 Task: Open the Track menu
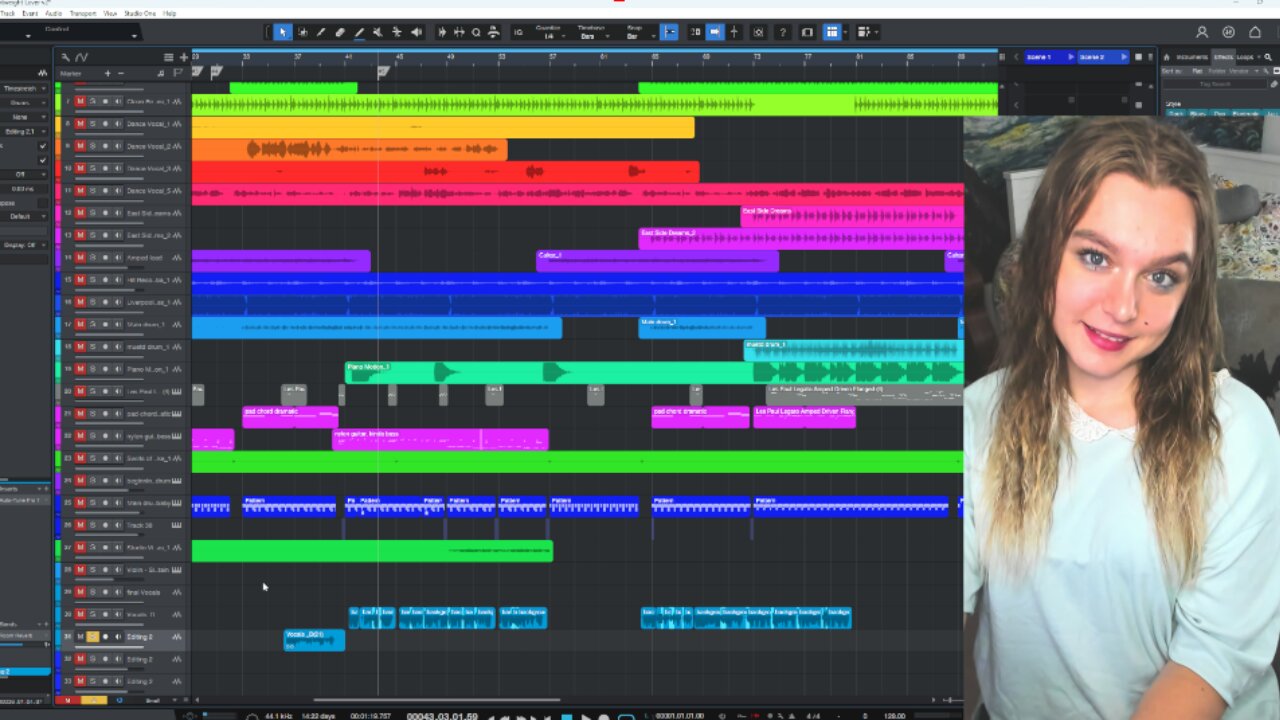click(x=7, y=13)
